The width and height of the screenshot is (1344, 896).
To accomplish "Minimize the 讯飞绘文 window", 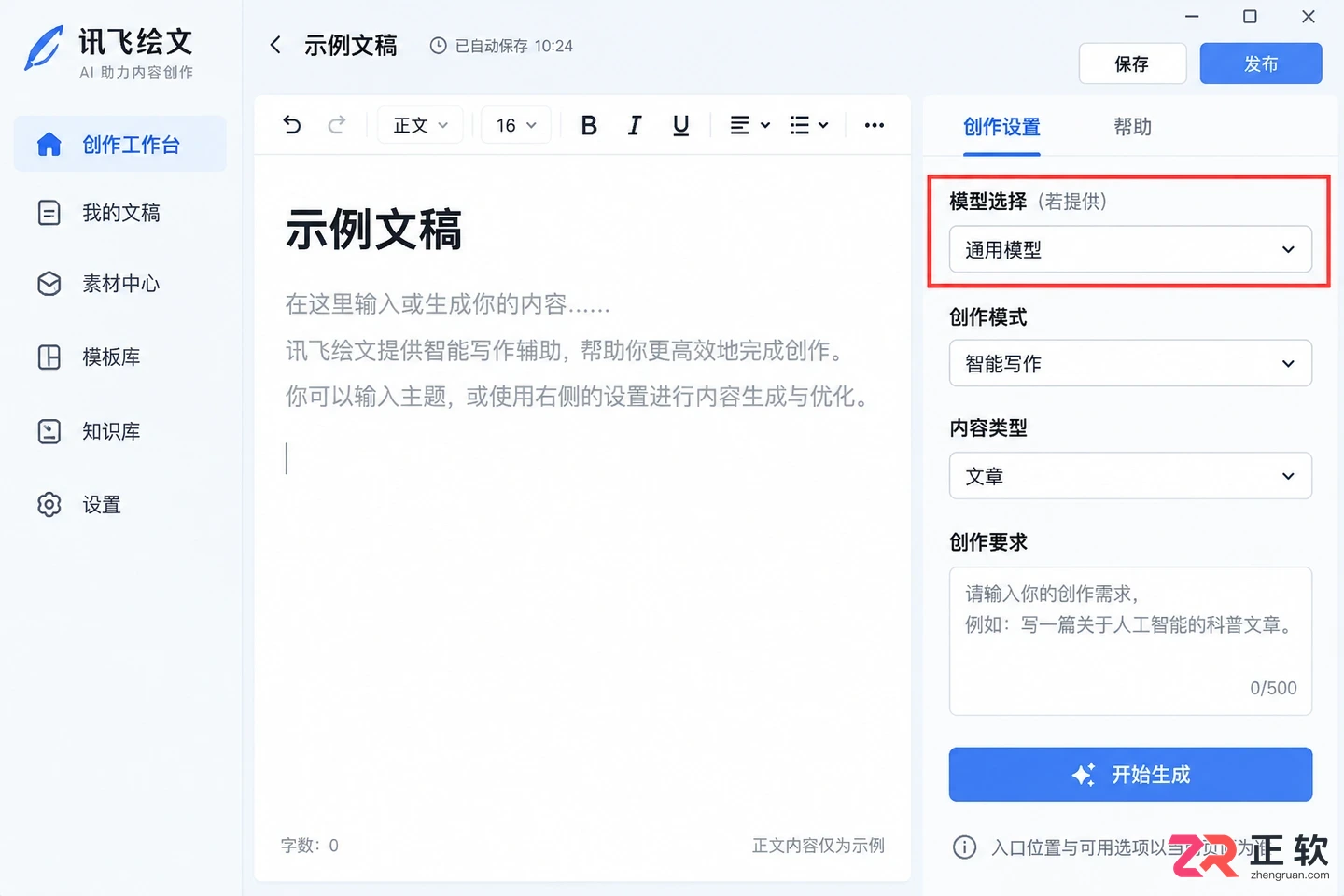I will [x=1192, y=17].
